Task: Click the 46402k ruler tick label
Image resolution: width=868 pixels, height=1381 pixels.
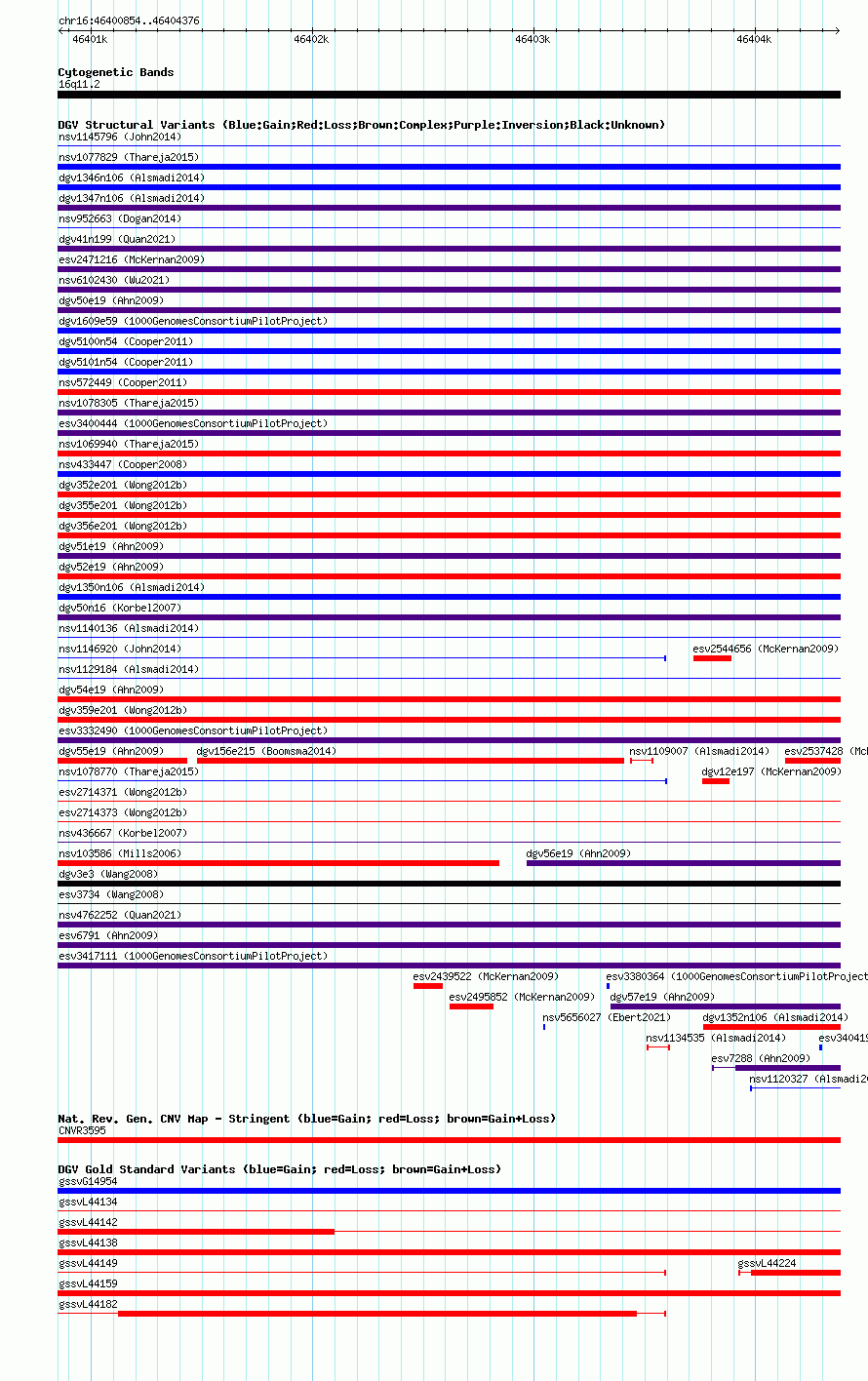Action: point(311,39)
